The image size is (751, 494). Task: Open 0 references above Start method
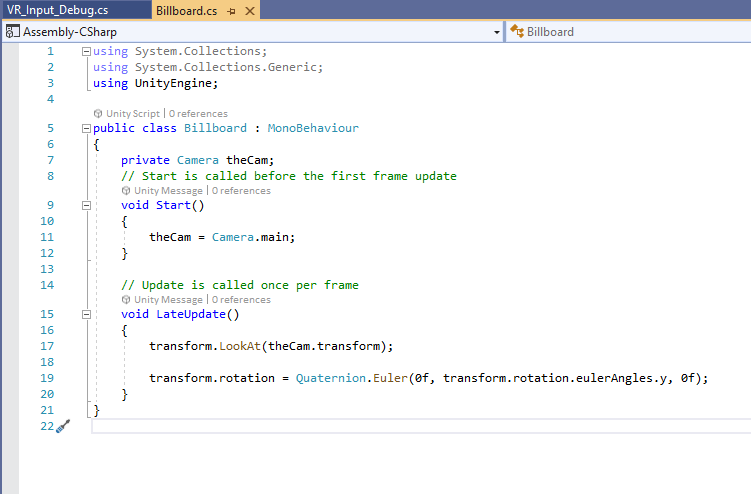click(x=241, y=191)
